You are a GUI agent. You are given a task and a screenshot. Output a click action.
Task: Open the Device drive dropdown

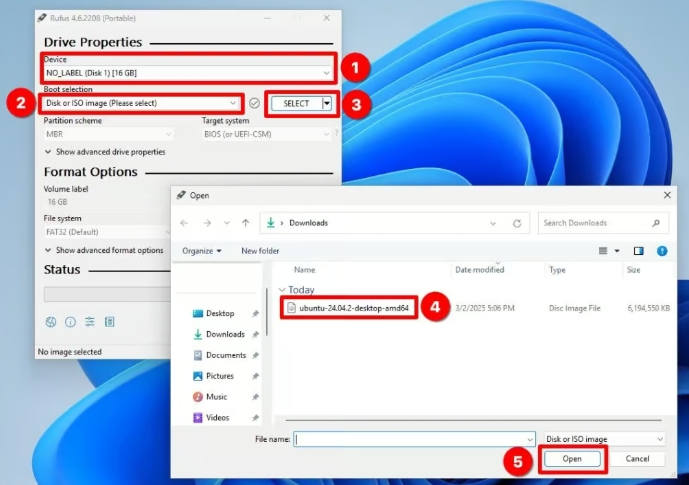pyautogui.click(x=188, y=73)
